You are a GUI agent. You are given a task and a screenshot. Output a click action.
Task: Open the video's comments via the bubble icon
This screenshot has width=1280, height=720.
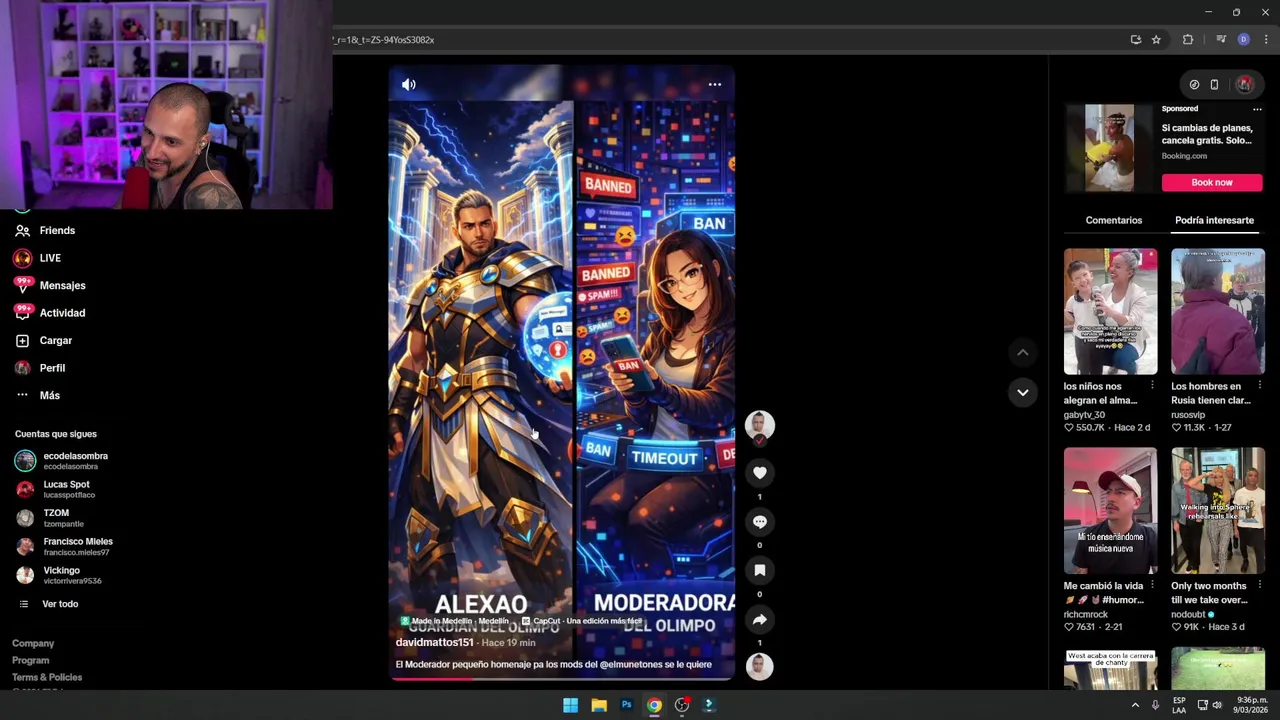(759, 522)
